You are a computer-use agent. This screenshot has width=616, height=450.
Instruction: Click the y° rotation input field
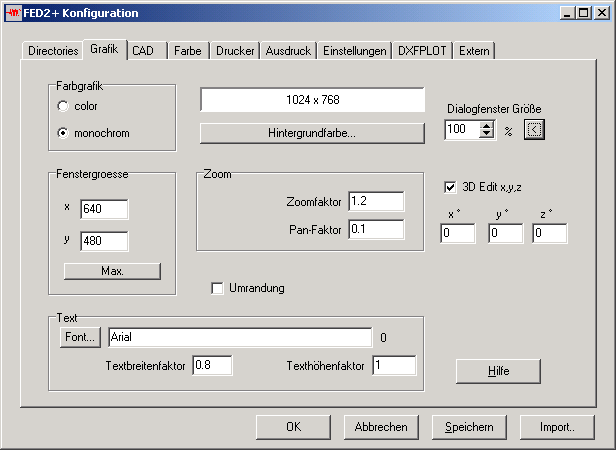point(506,233)
